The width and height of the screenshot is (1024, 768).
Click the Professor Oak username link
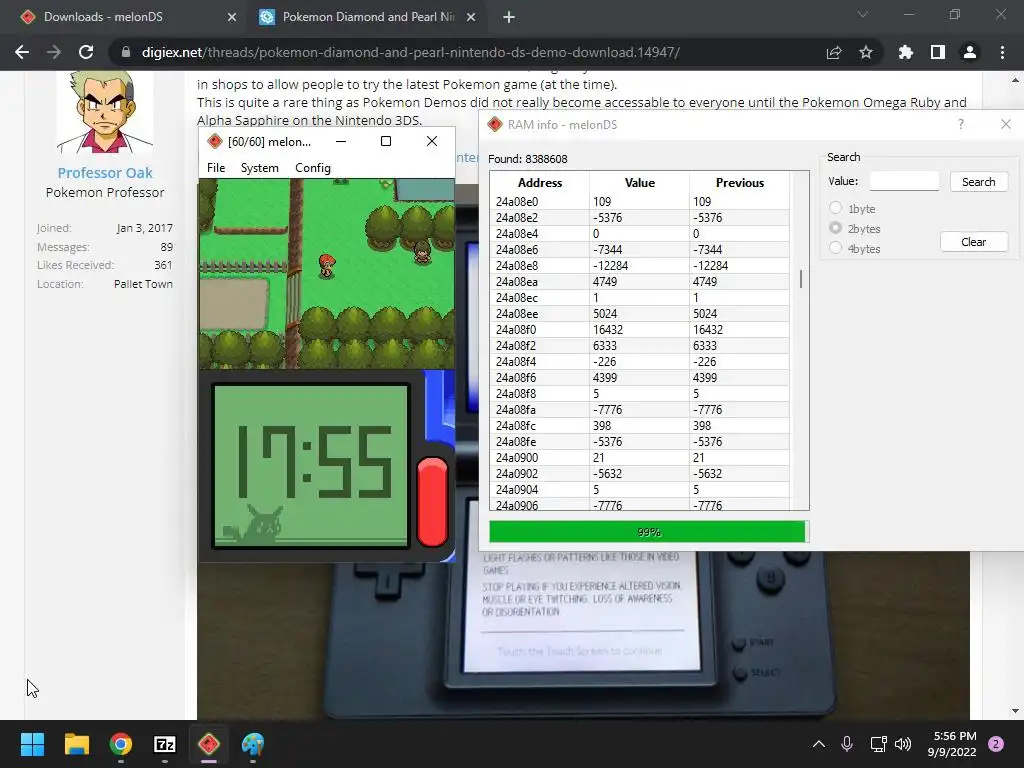click(x=104, y=172)
